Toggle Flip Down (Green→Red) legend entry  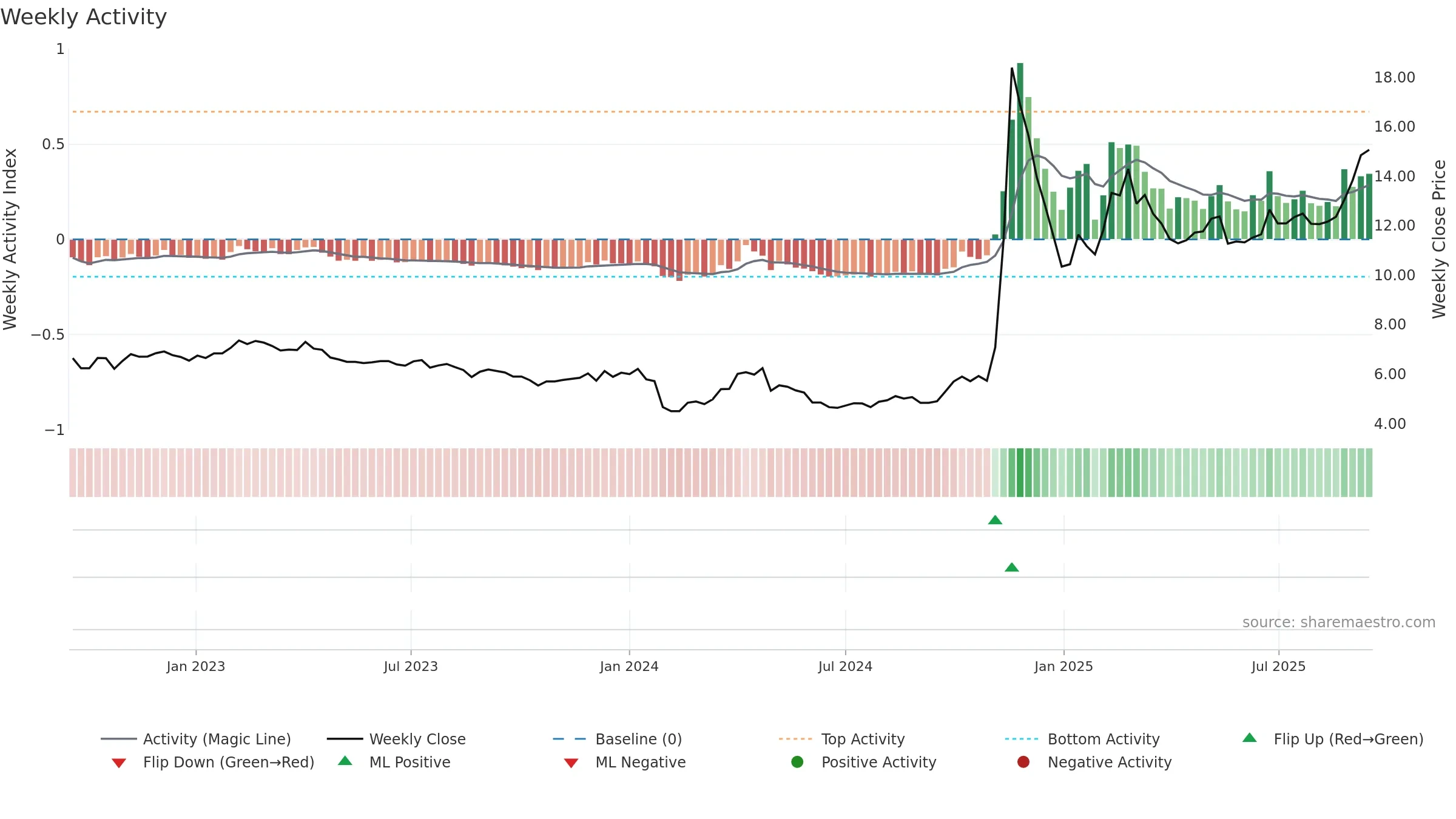click(x=213, y=762)
